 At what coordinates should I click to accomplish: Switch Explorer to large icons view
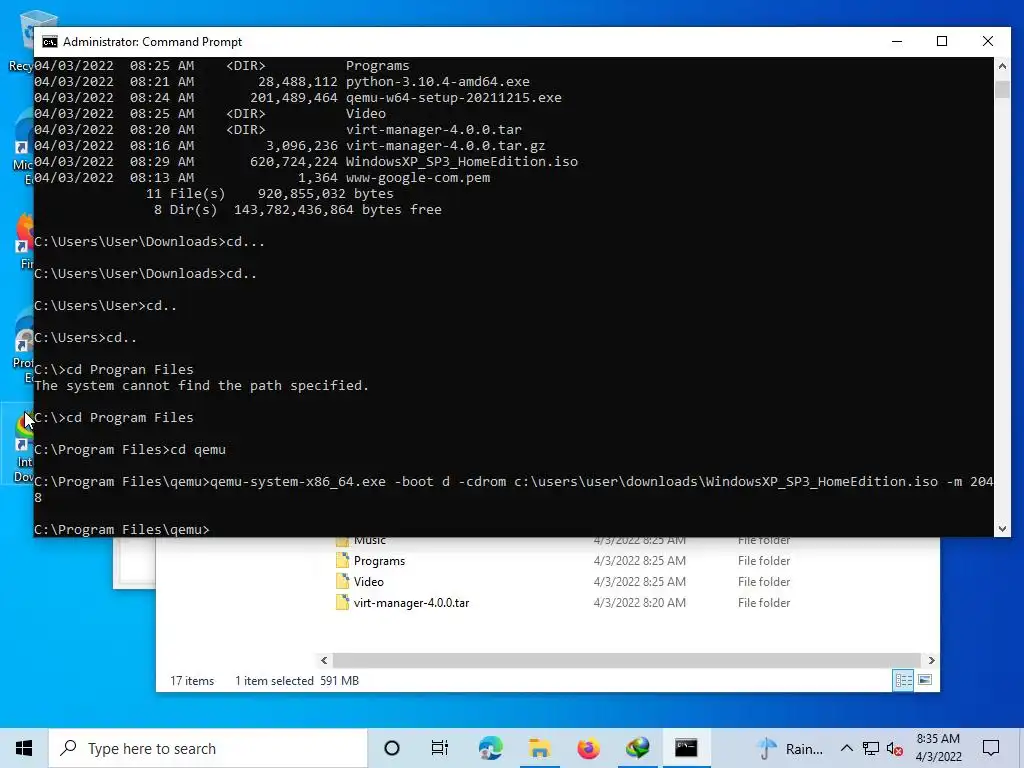pyautogui.click(x=925, y=680)
